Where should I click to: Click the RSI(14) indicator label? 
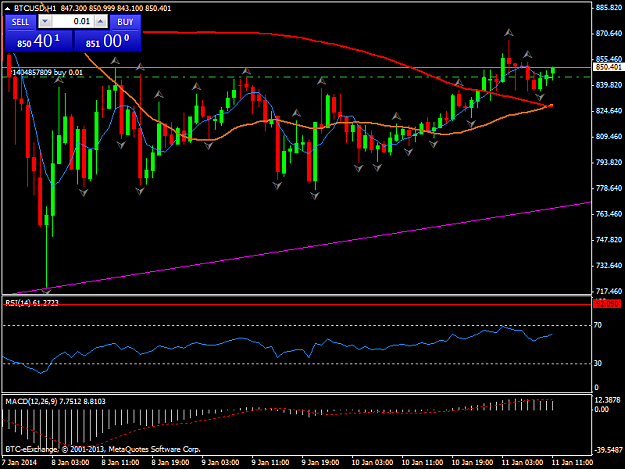click(x=32, y=303)
